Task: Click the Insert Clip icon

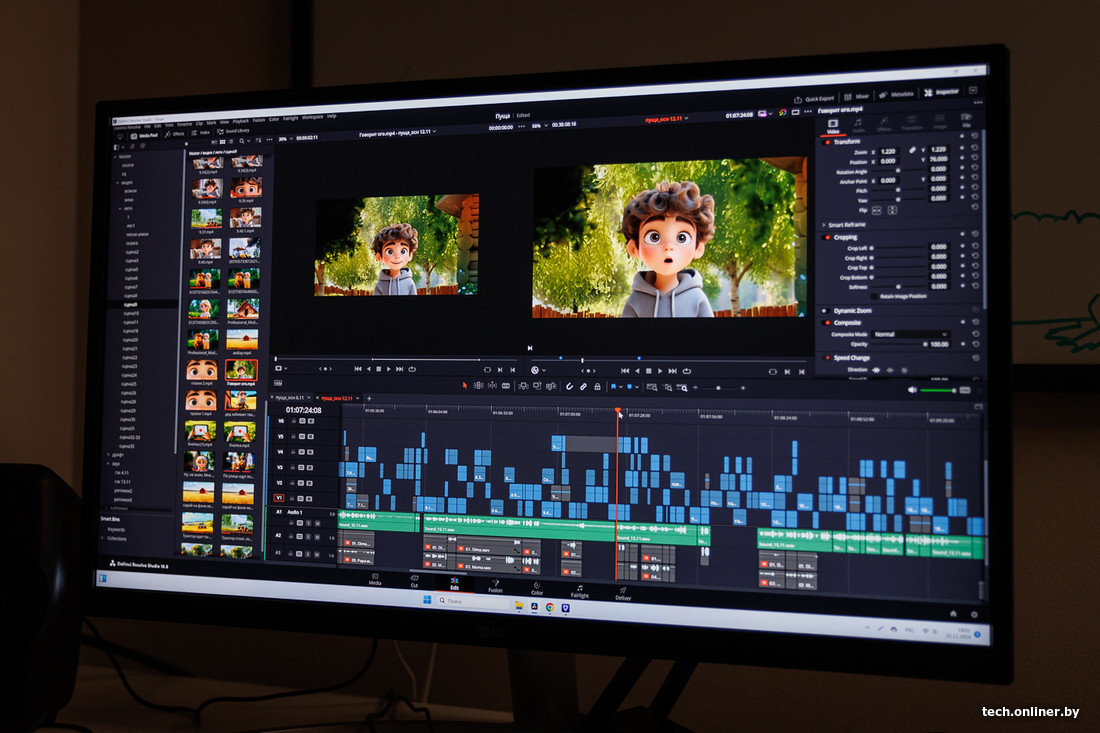Action: click(x=523, y=386)
